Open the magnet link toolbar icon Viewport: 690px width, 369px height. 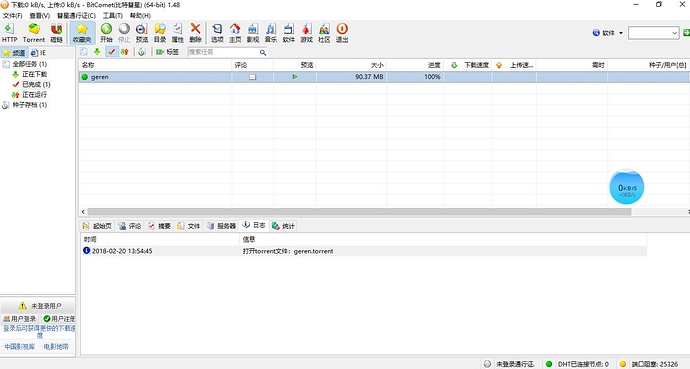[56, 33]
